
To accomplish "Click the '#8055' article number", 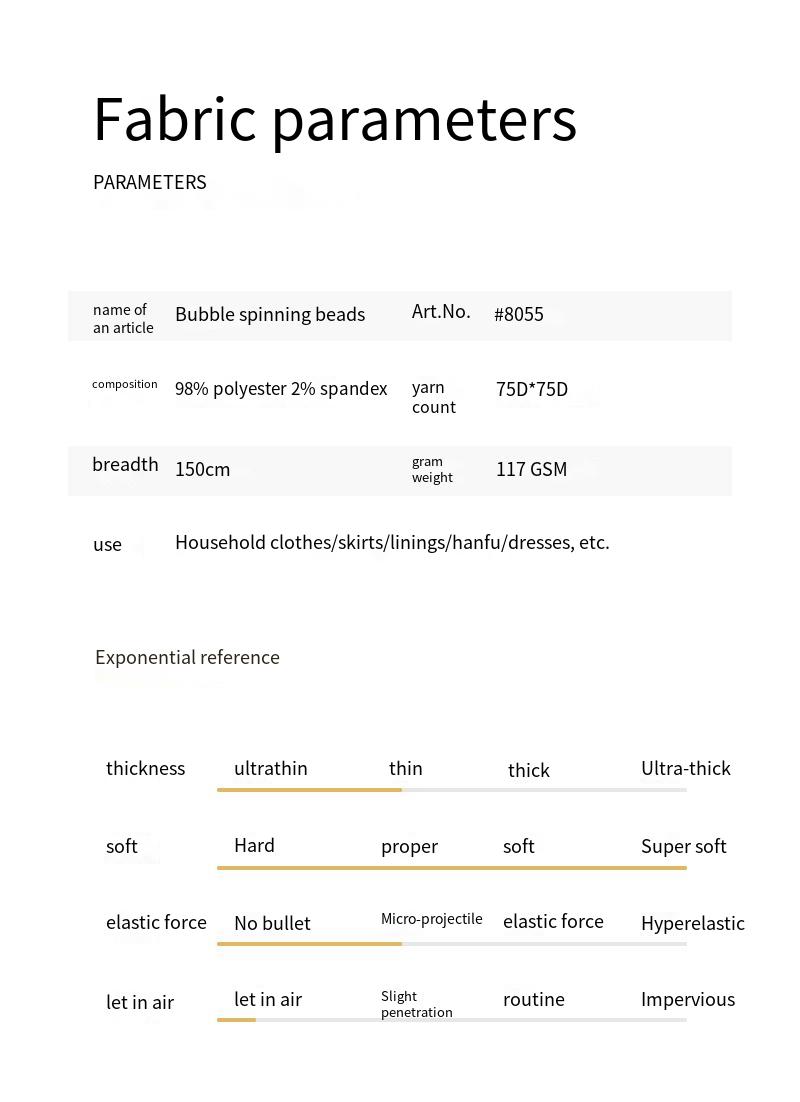I will pyautogui.click(x=519, y=314).
